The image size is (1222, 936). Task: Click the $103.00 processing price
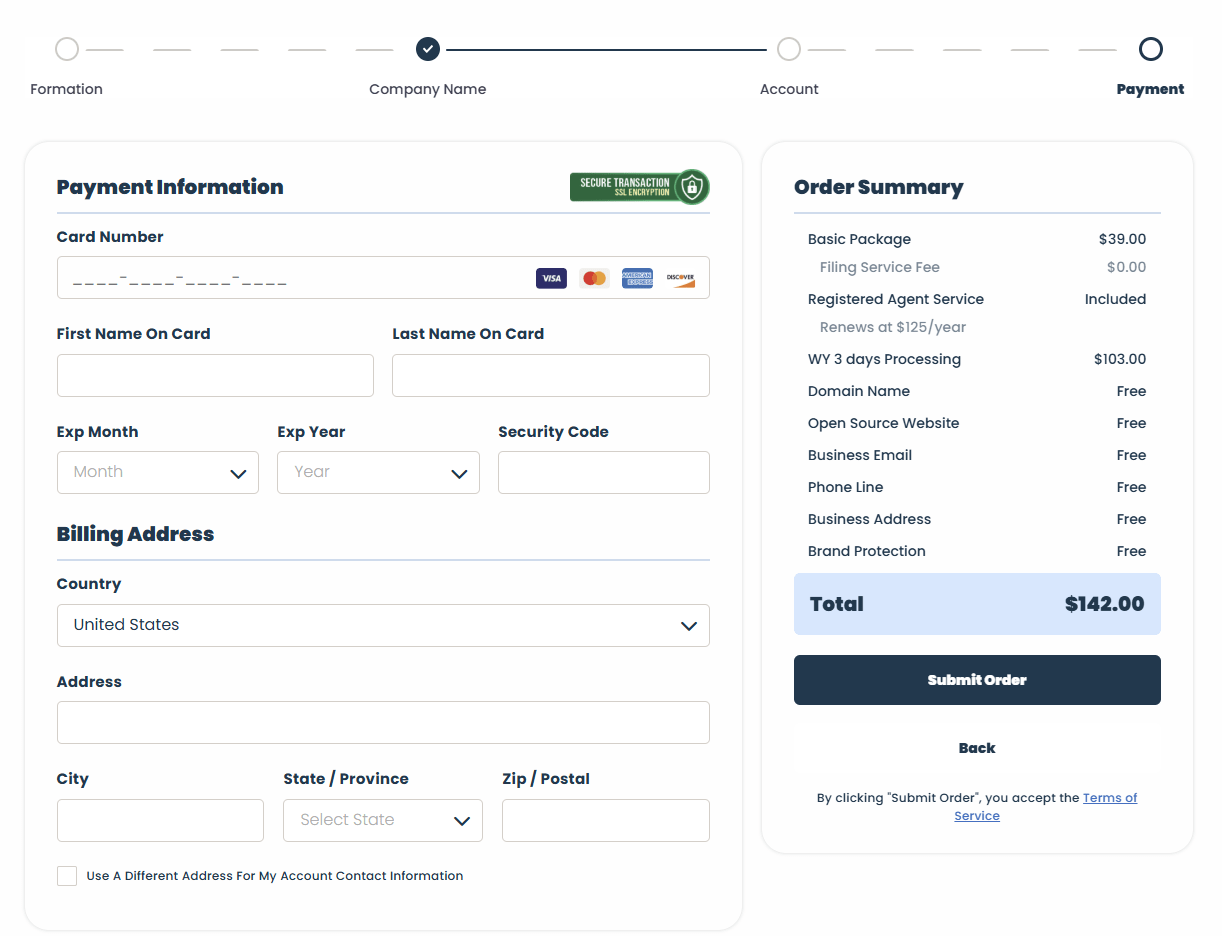(x=1120, y=359)
